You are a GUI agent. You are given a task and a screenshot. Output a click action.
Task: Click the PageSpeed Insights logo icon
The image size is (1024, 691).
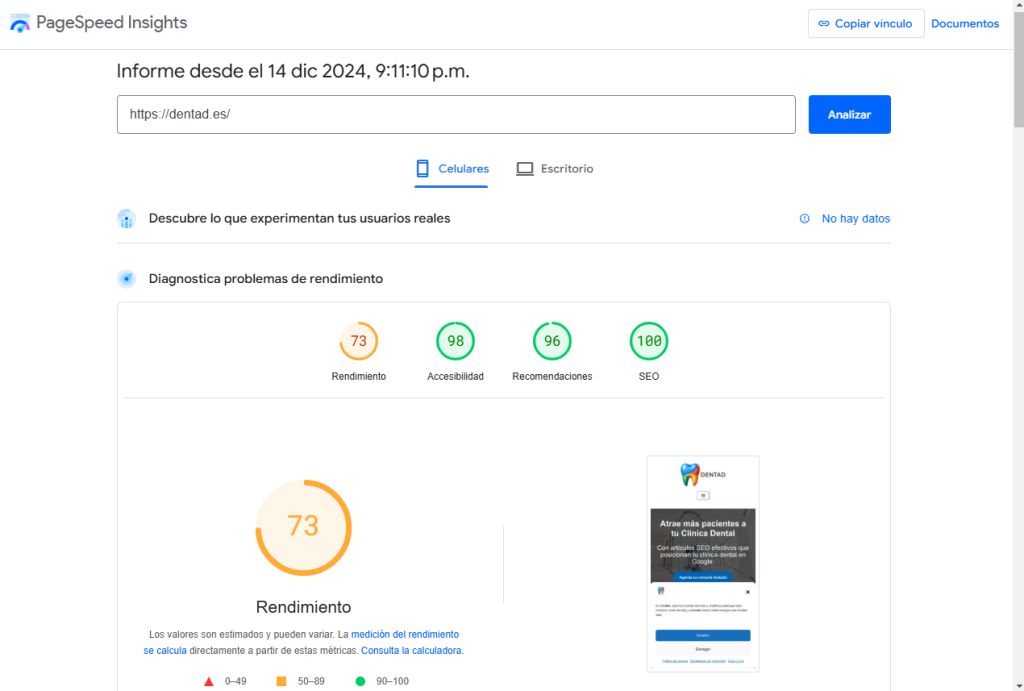point(20,24)
